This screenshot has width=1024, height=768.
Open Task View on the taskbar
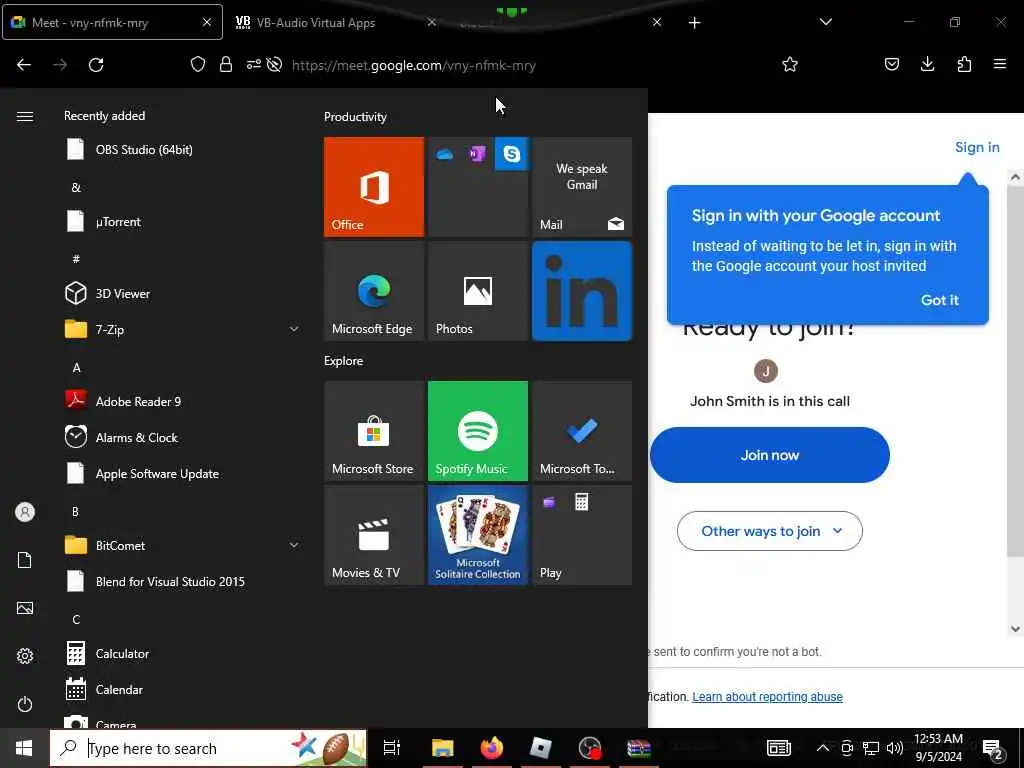(x=391, y=748)
